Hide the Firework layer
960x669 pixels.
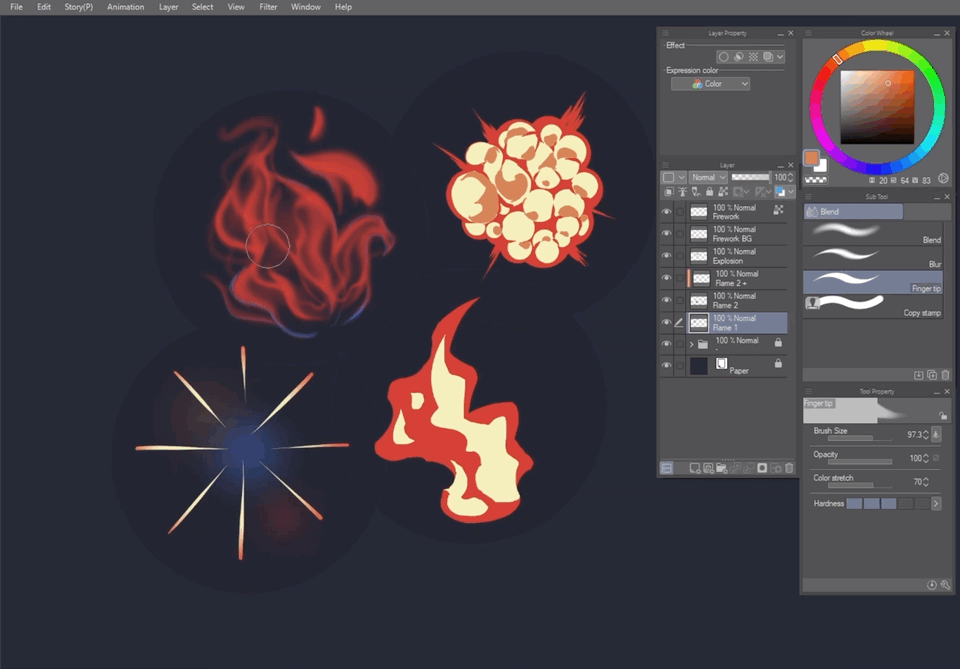click(x=666, y=212)
